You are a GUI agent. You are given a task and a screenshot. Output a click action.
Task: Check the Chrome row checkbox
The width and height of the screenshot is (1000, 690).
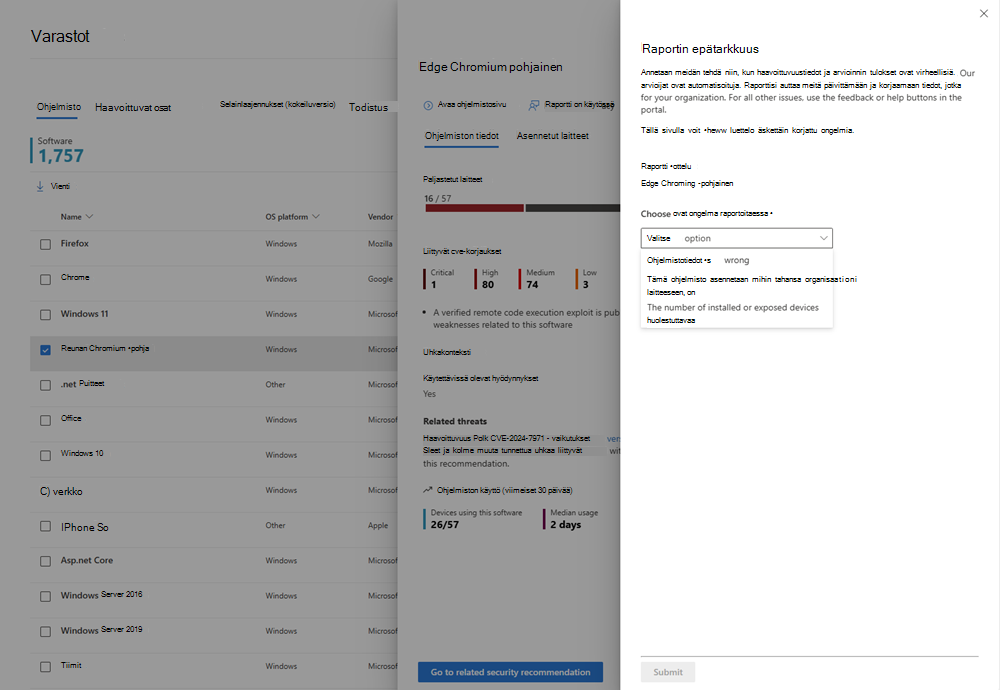[x=45, y=279]
